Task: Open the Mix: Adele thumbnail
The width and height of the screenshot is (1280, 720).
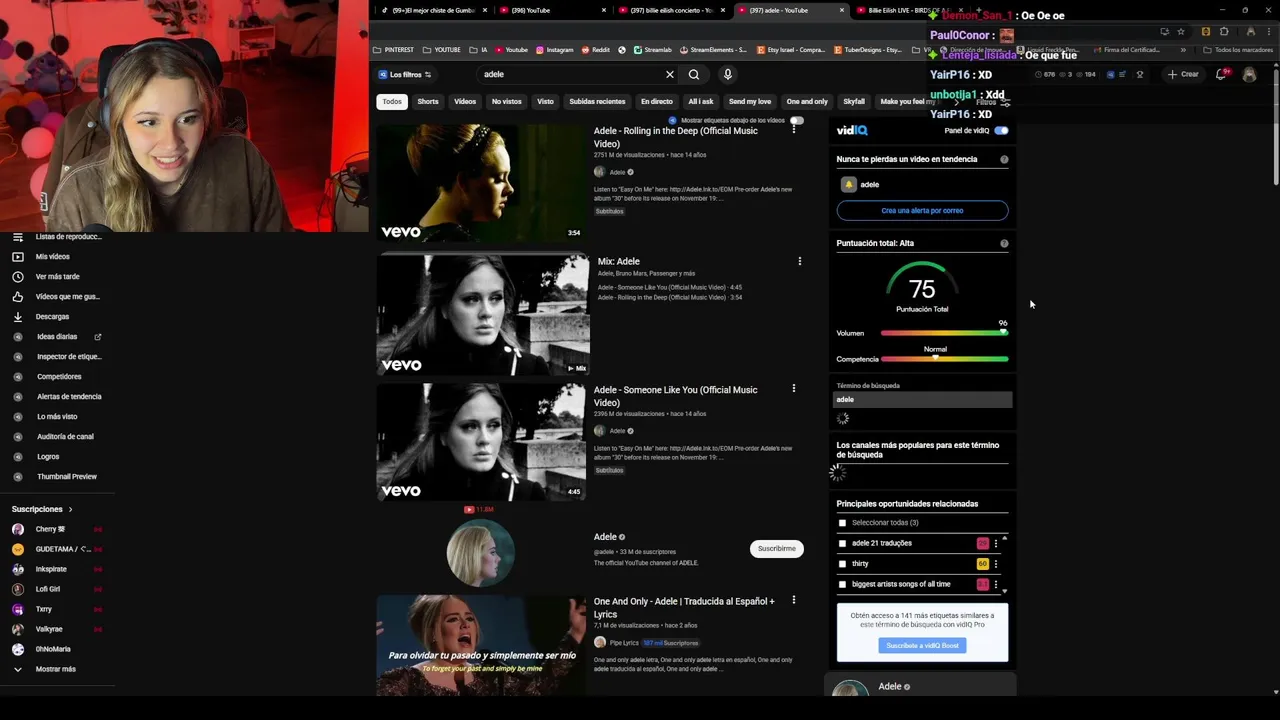Action: coord(483,313)
